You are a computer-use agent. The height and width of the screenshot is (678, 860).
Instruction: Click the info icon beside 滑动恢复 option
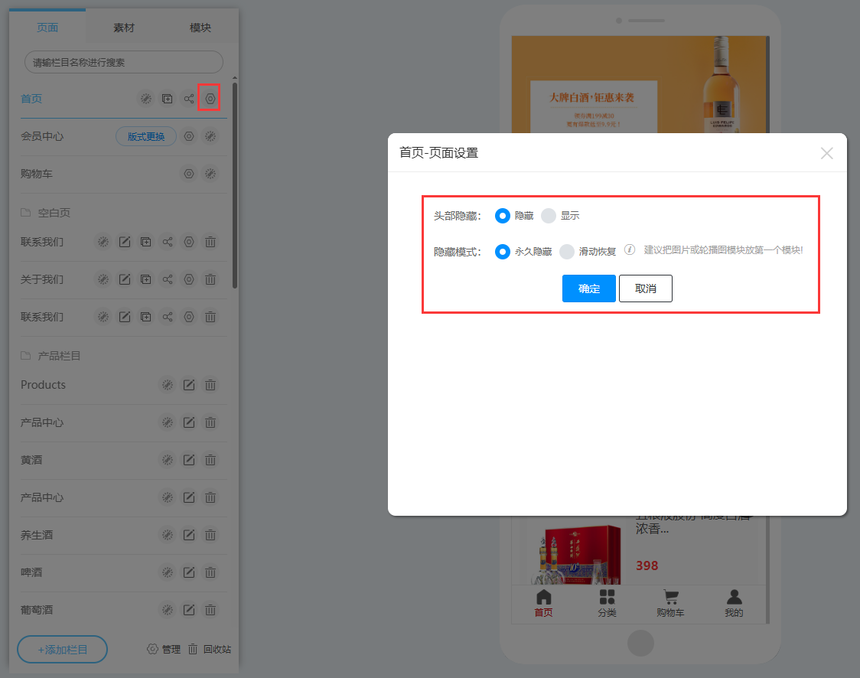coord(630,250)
